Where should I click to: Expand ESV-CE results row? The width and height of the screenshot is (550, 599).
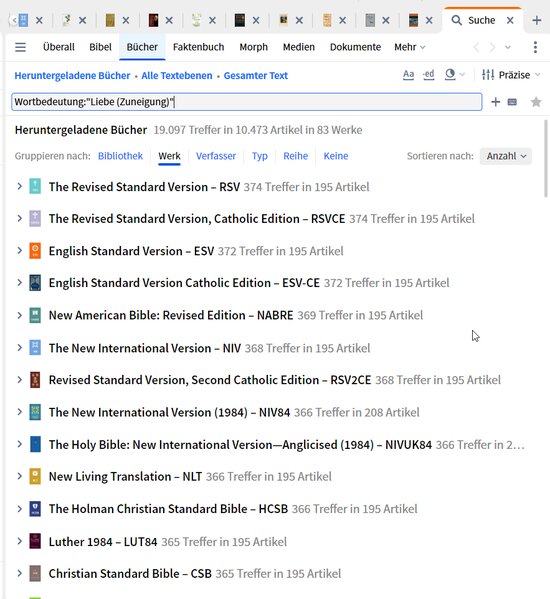[x=19, y=283]
